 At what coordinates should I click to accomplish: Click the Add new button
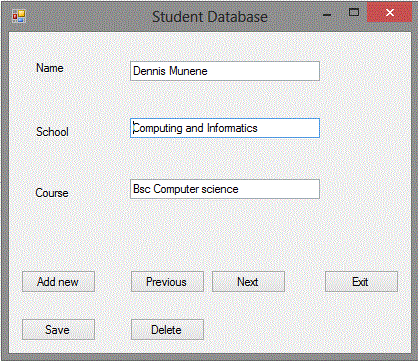[58, 282]
